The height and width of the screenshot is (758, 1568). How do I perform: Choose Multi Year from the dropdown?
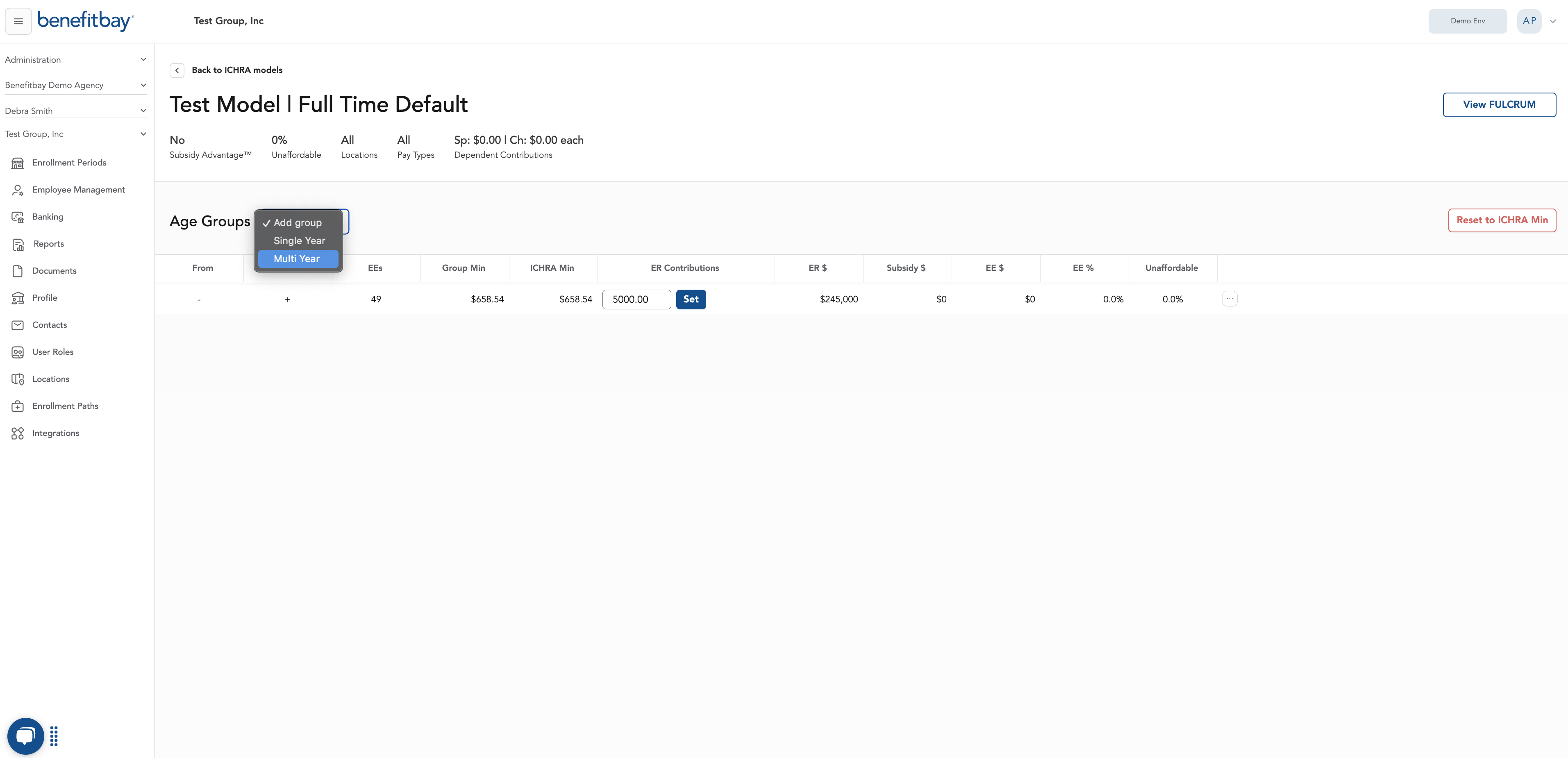[x=298, y=259]
